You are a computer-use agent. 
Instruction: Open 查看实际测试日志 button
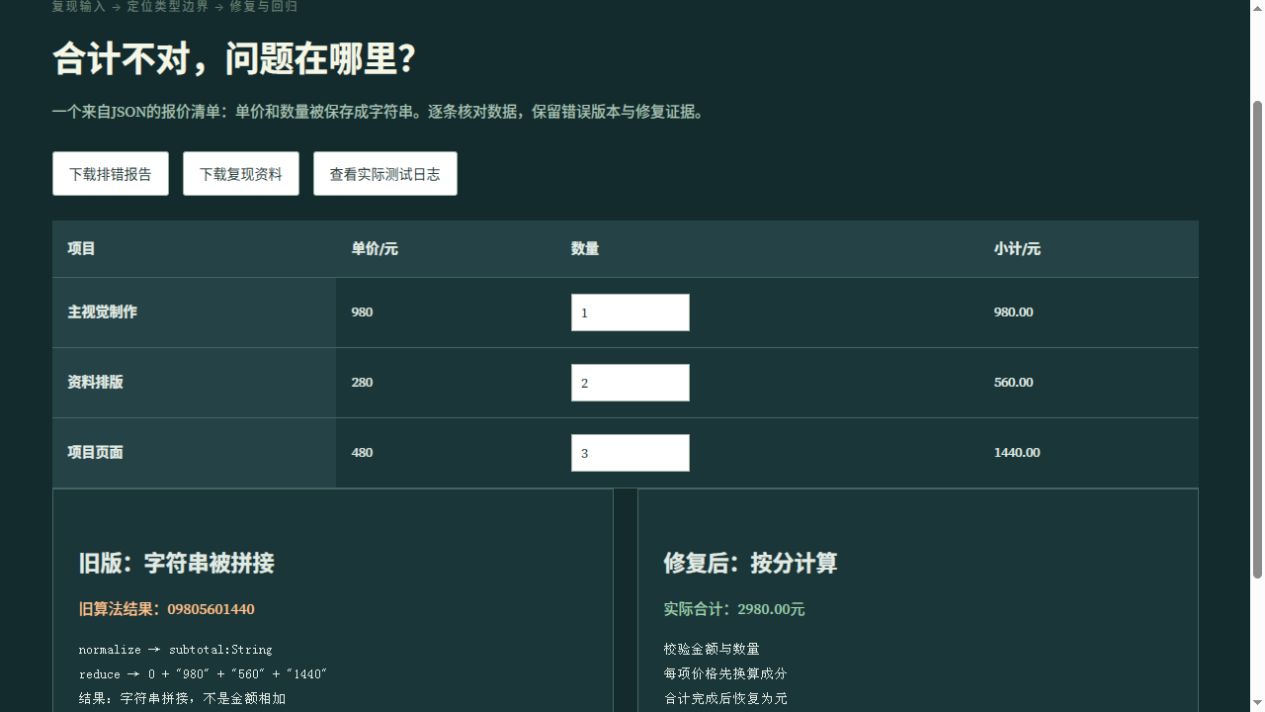click(x=385, y=174)
